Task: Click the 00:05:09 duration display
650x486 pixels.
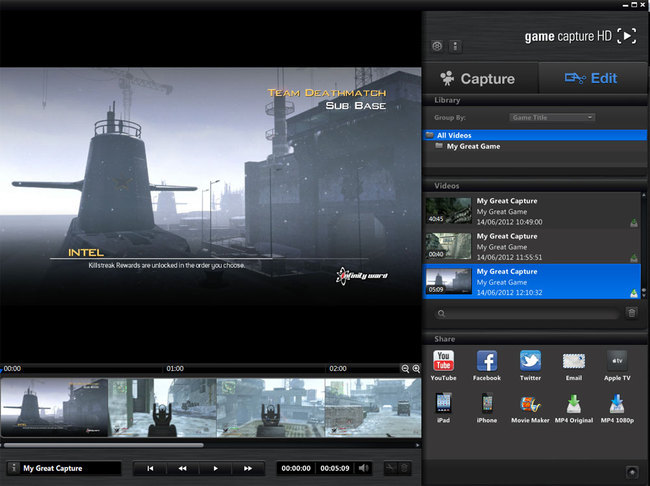Action: tap(335, 468)
